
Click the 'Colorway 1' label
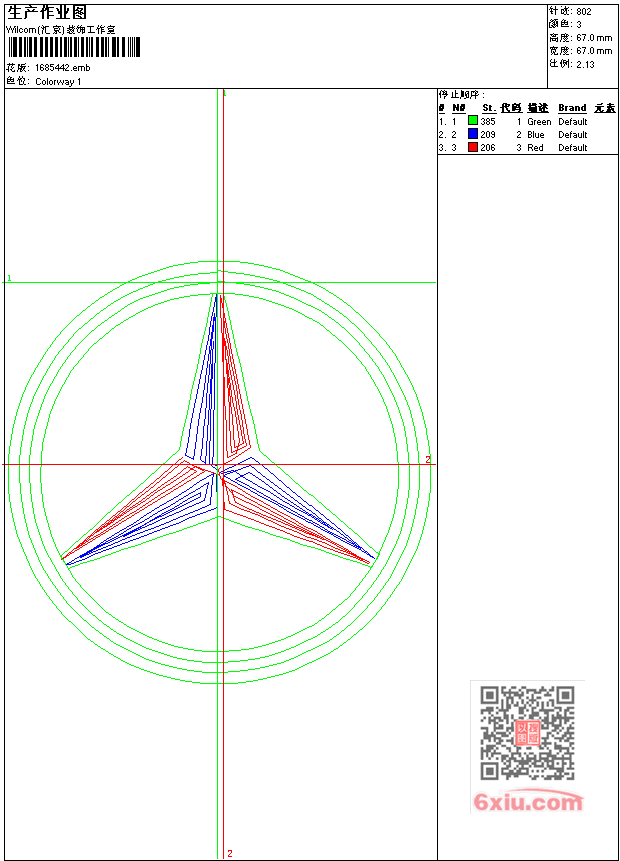58,81
